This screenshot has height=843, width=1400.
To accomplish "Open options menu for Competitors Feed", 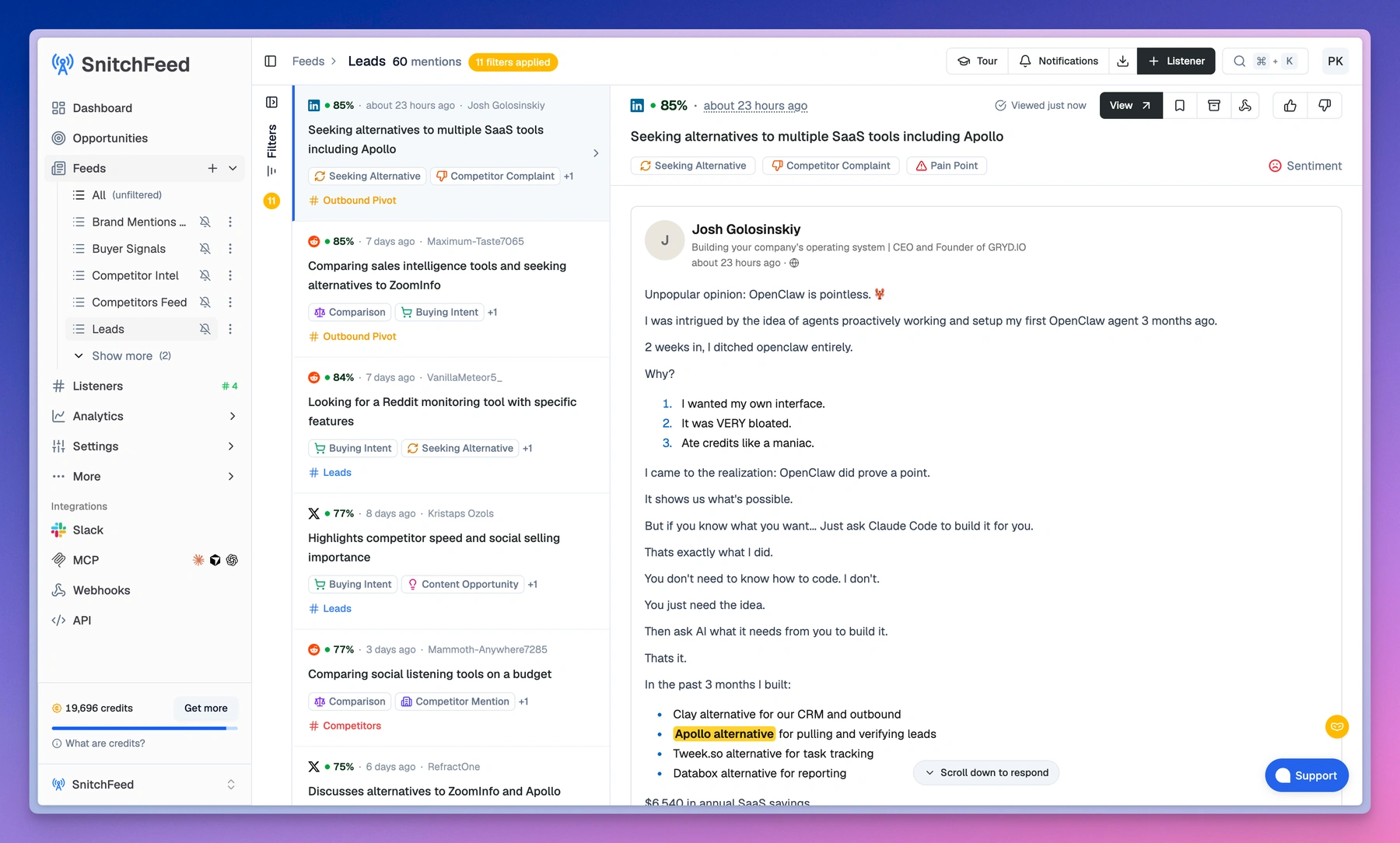I will [230, 303].
